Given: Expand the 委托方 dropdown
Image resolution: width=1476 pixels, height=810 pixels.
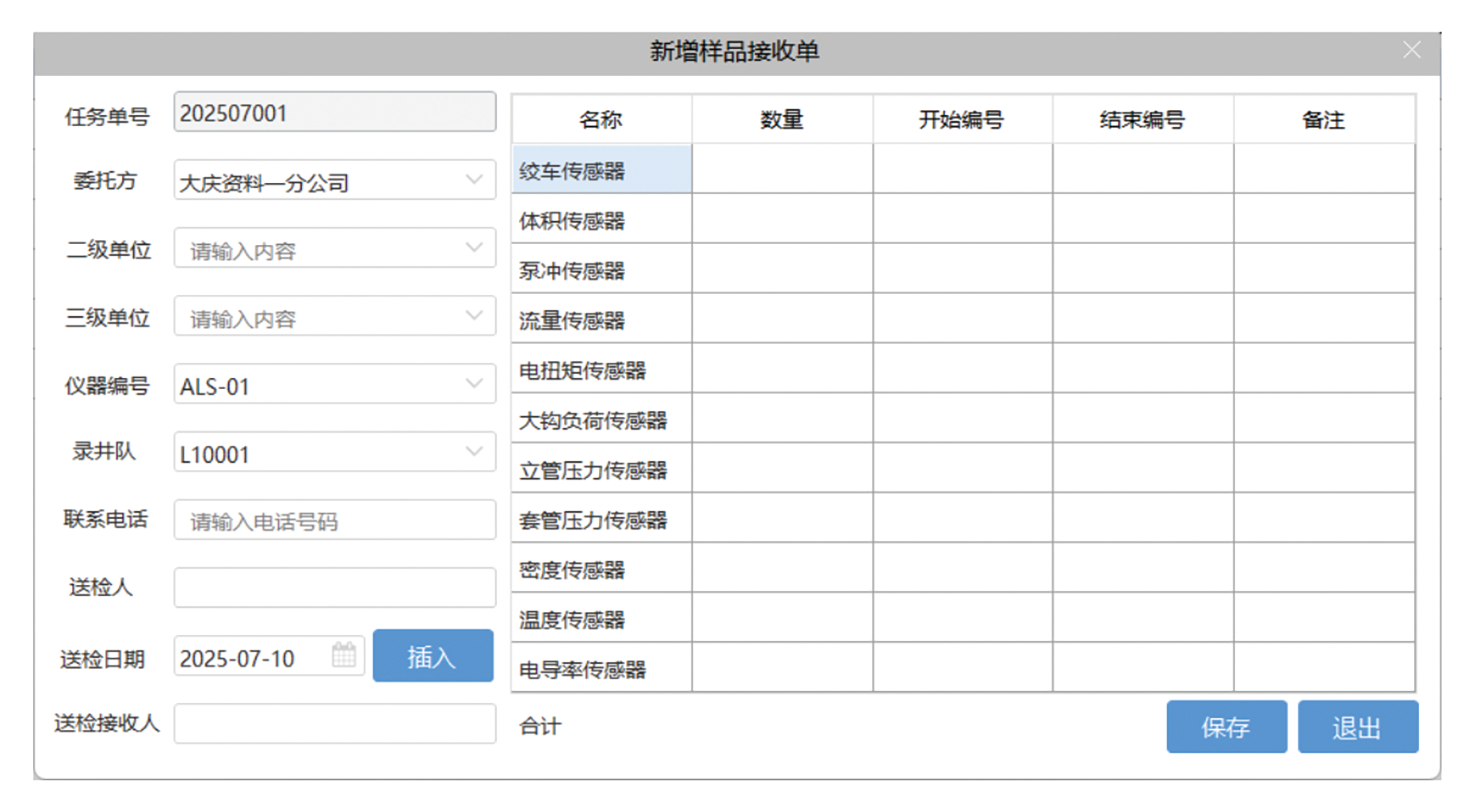Looking at the screenshot, I should pos(474,180).
